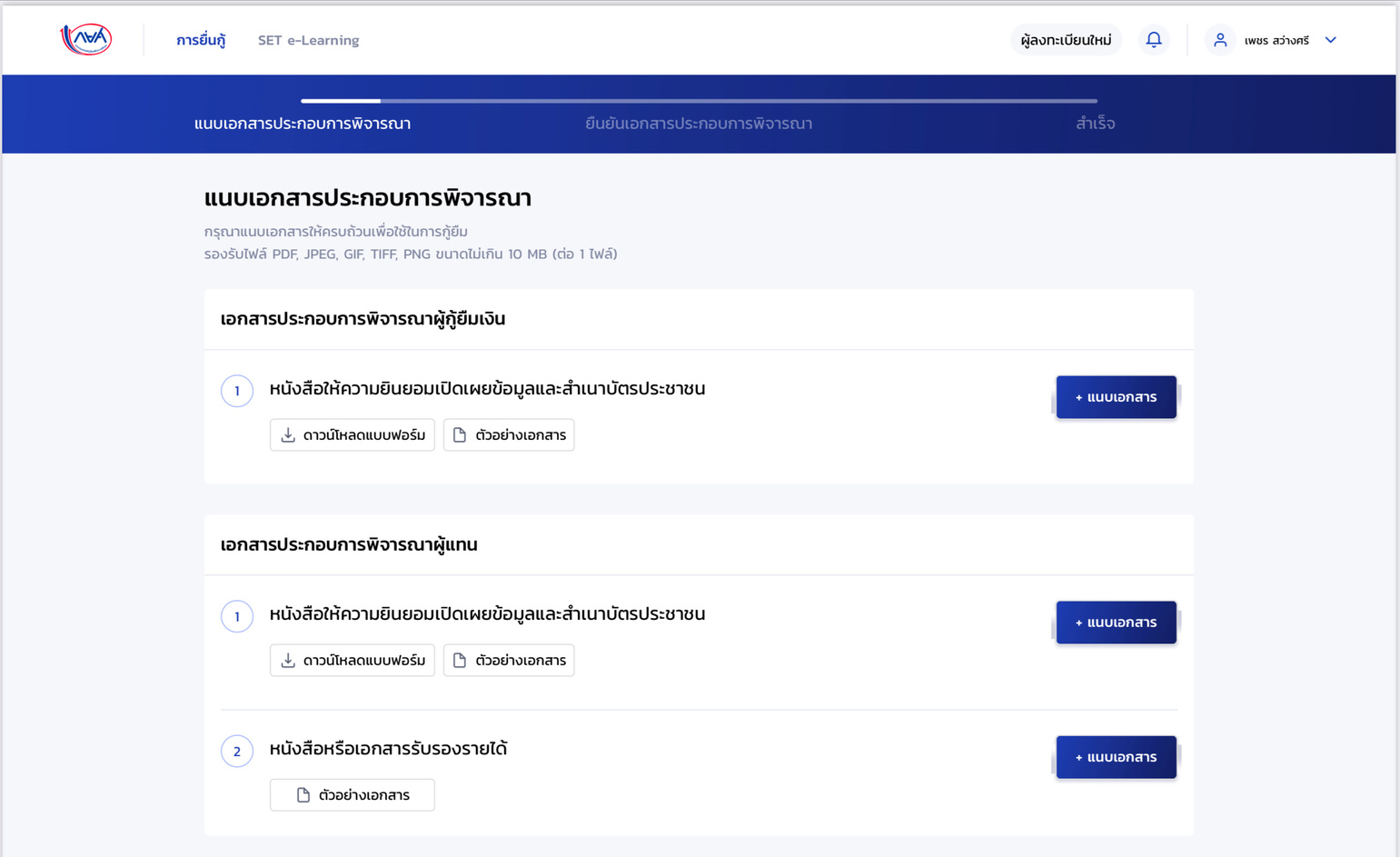The width and height of the screenshot is (1400, 857).
Task: Attach document for representative consent letter
Action: tap(1116, 623)
